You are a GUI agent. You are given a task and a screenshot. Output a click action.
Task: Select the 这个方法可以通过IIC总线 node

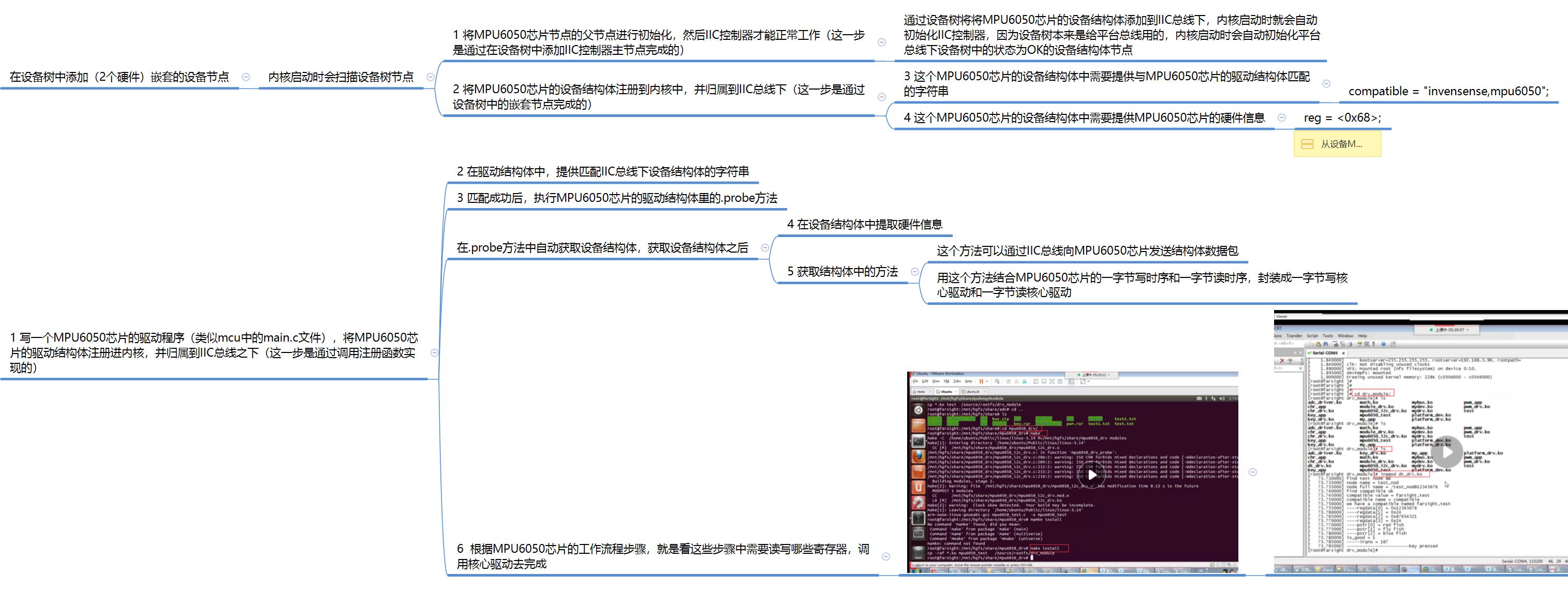point(1087,251)
